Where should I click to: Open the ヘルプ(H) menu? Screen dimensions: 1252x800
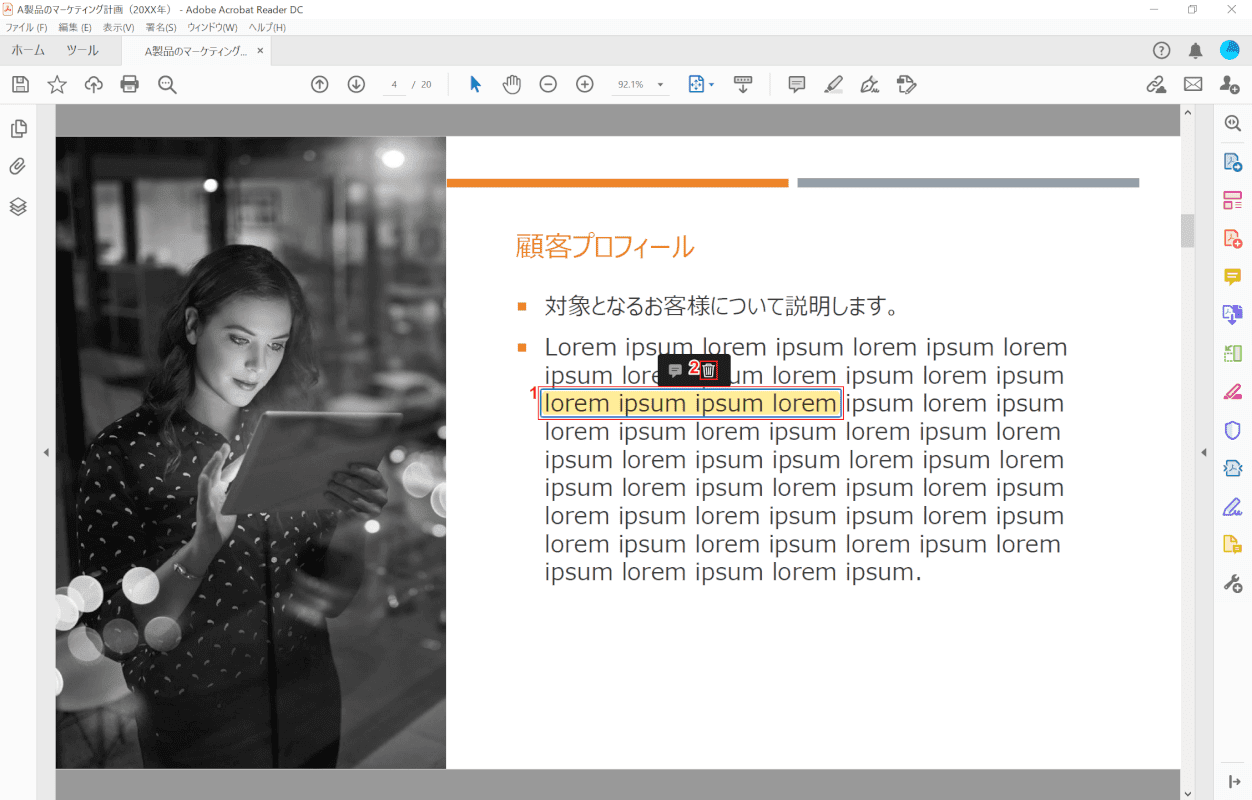pyautogui.click(x=266, y=27)
